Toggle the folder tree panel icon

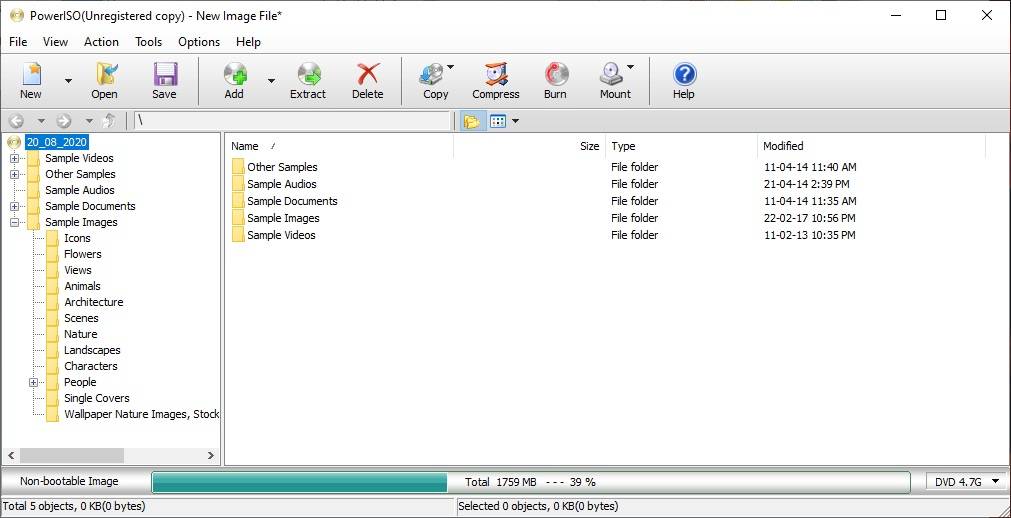tap(472, 121)
